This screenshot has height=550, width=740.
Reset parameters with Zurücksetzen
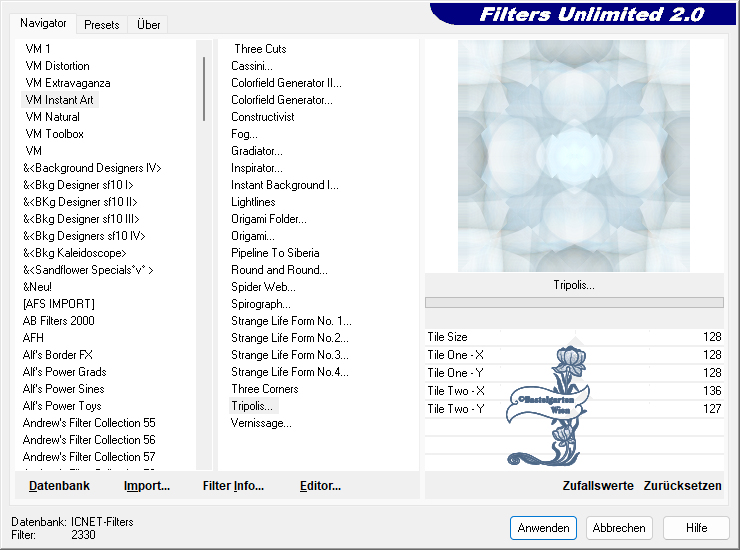coord(682,486)
